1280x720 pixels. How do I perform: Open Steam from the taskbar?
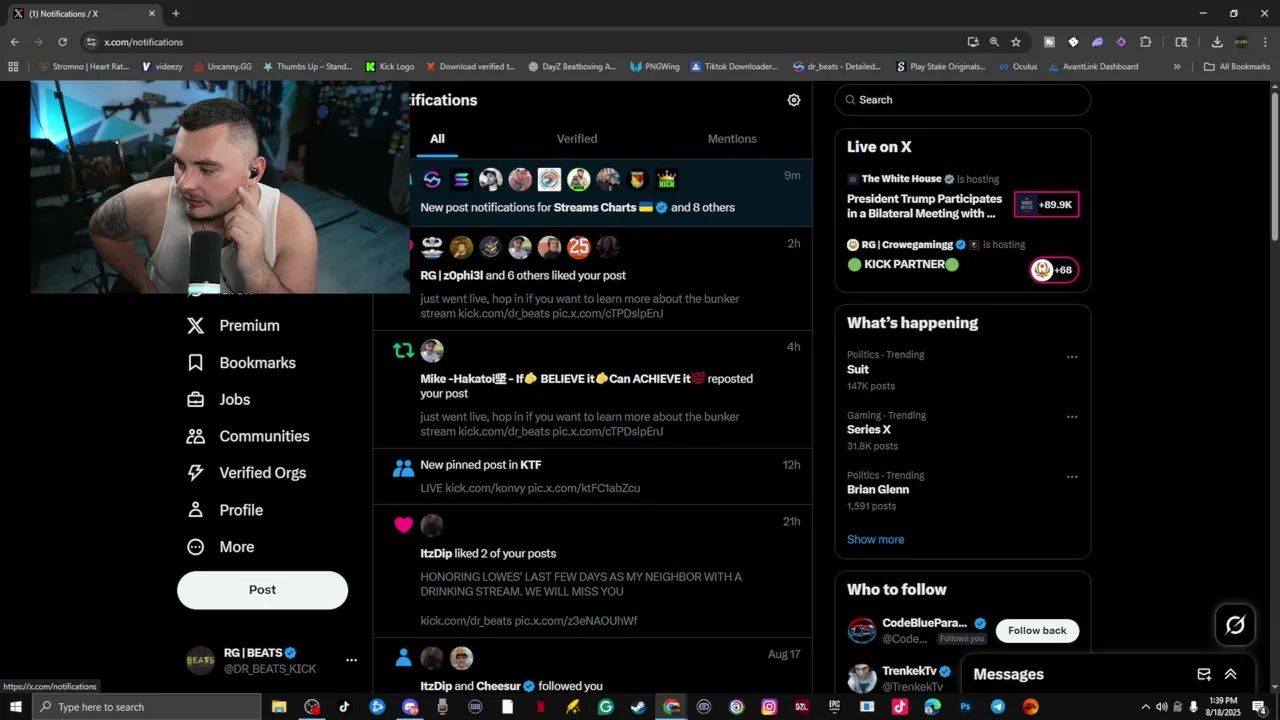click(638, 707)
